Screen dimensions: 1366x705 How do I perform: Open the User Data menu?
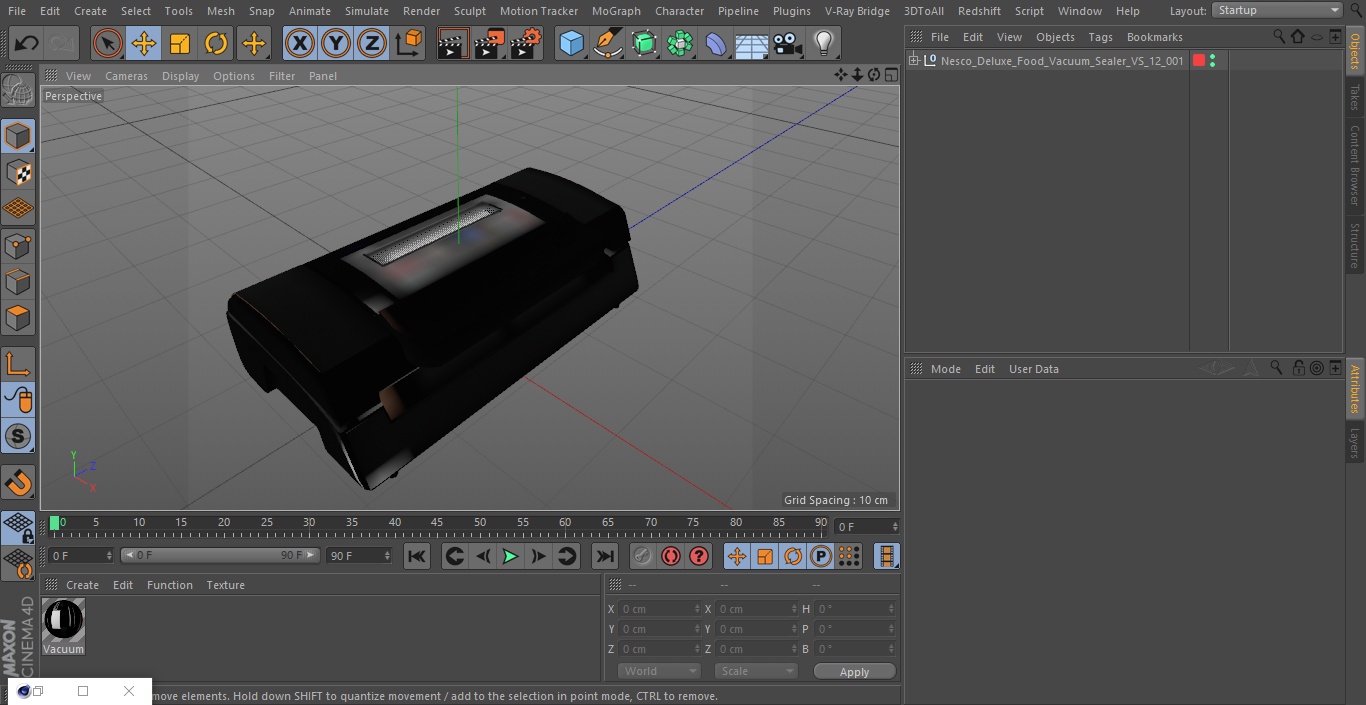pos(1033,369)
